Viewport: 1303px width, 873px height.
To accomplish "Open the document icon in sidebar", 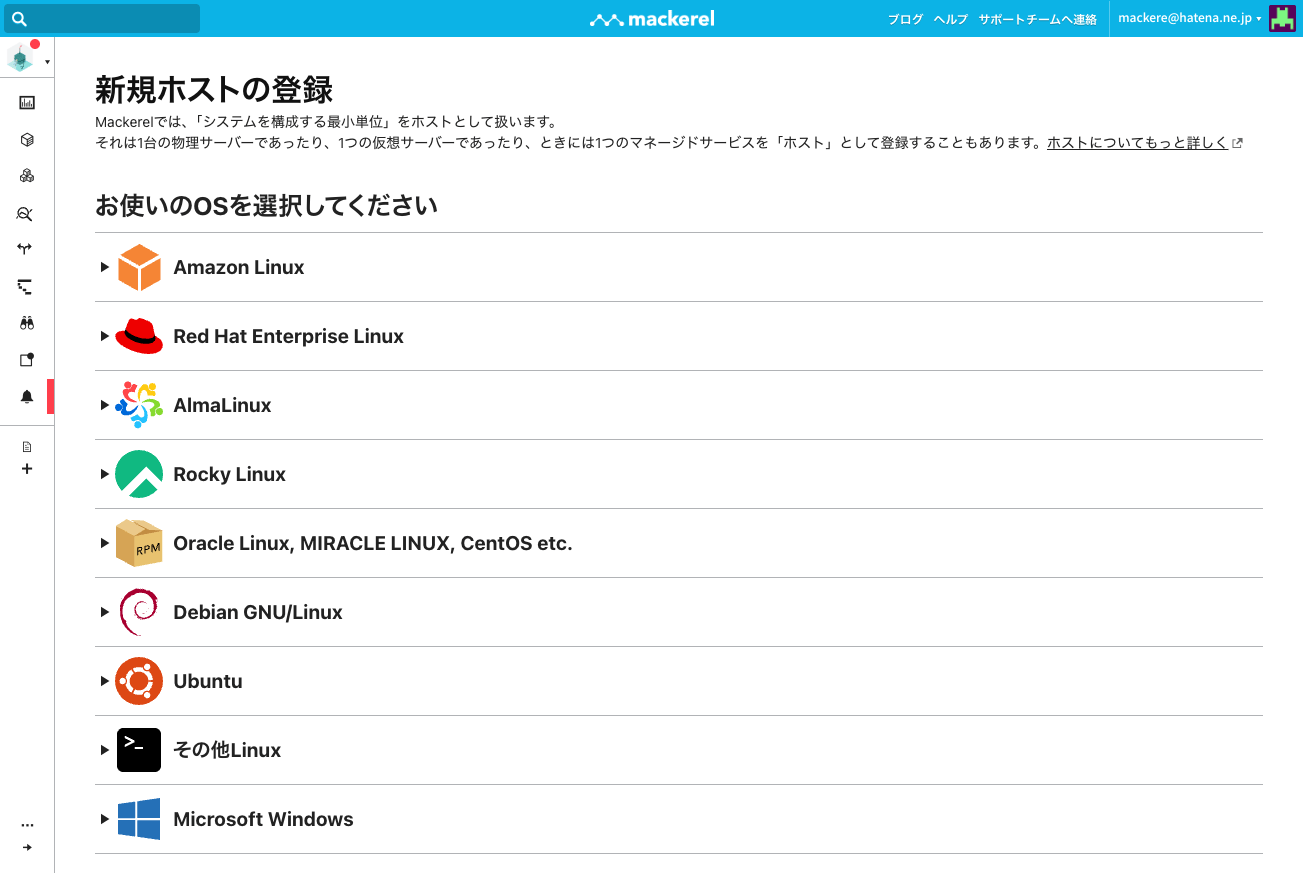I will coord(27,447).
